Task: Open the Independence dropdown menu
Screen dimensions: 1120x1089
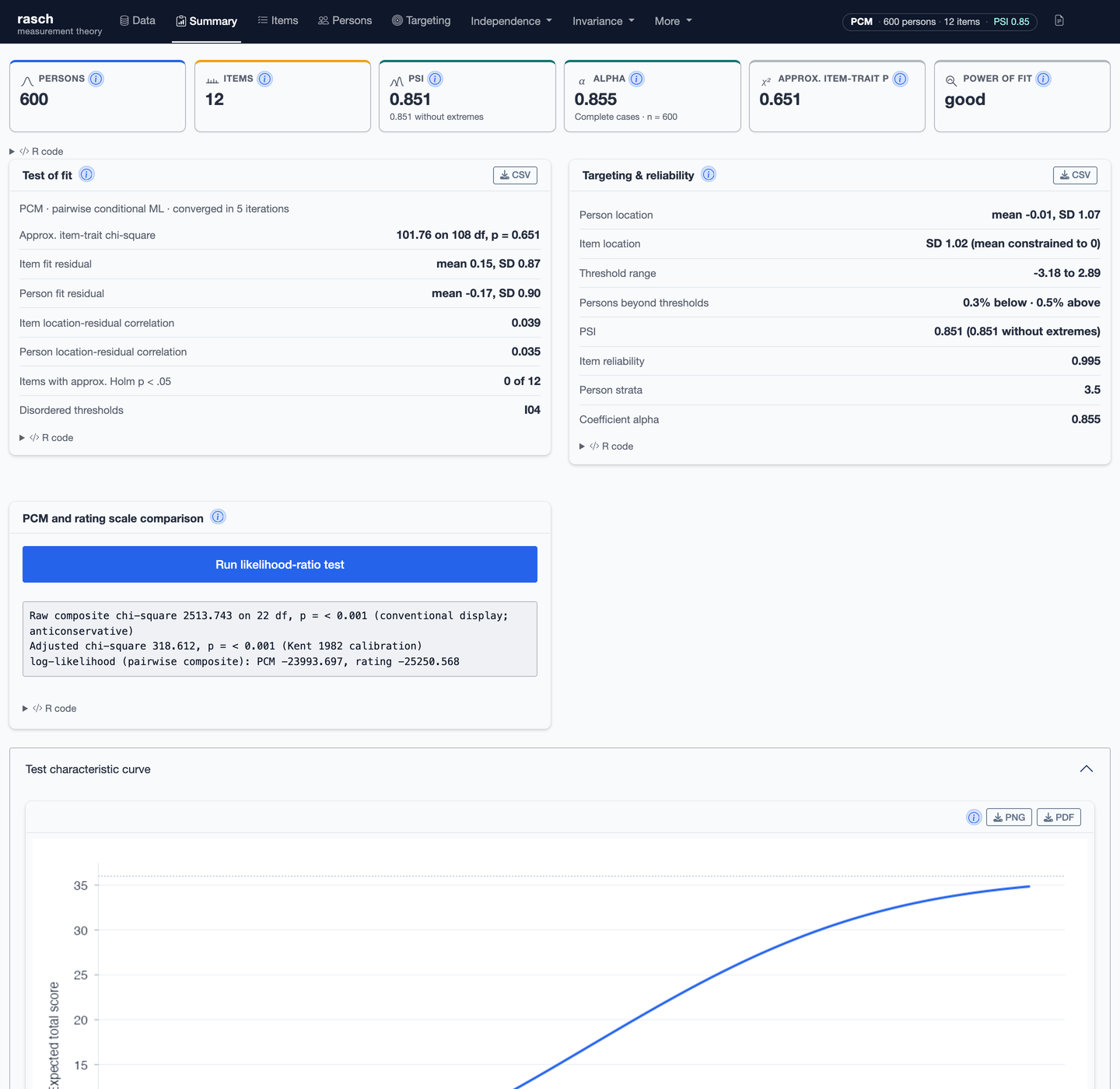Action: click(511, 21)
